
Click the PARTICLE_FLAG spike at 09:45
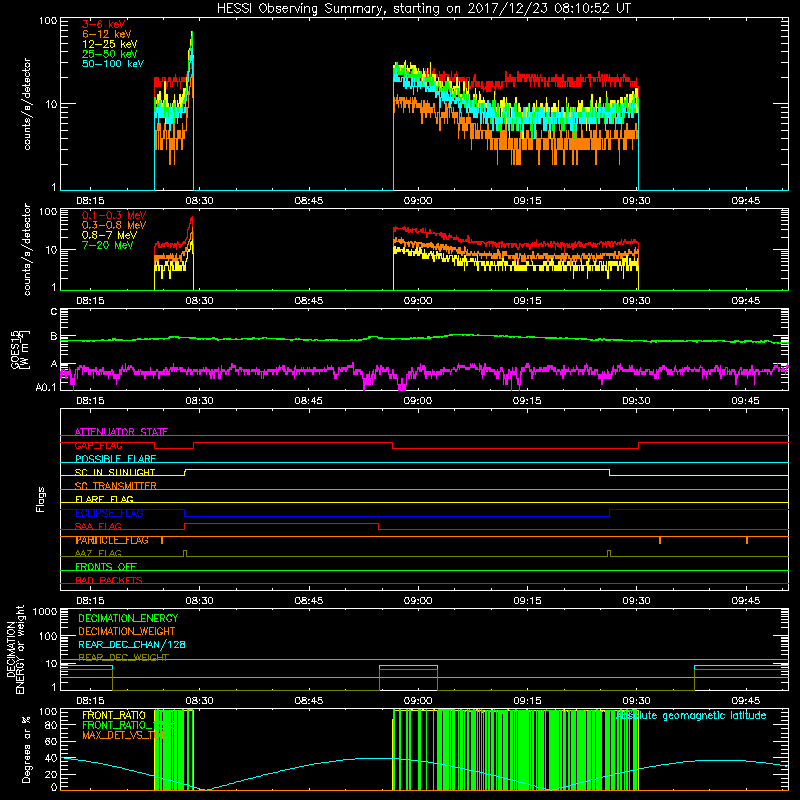point(747,540)
